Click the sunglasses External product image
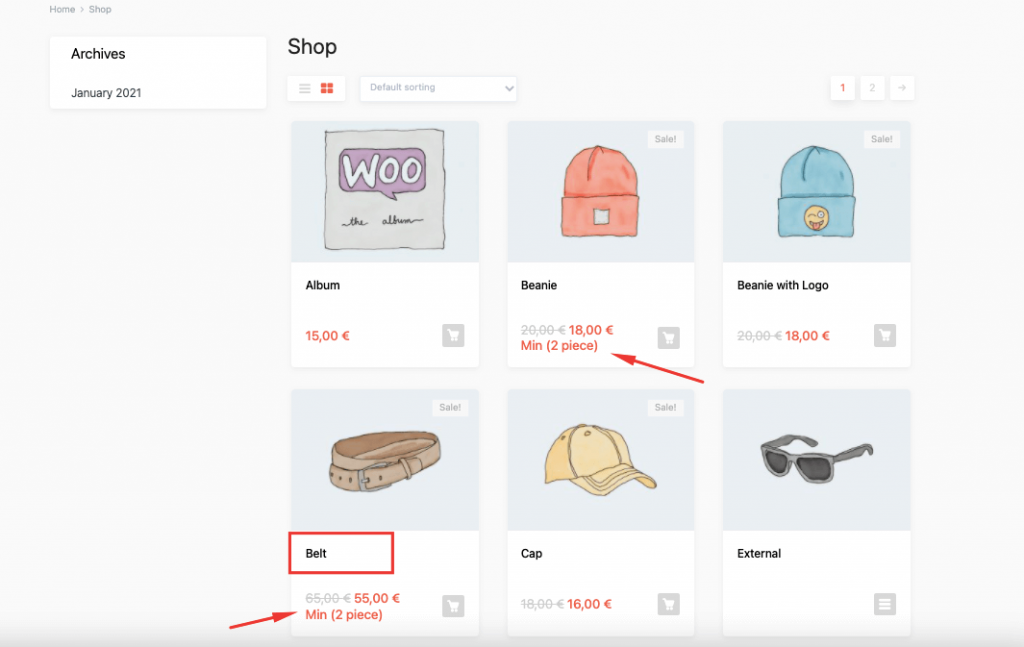 pyautogui.click(x=816, y=460)
